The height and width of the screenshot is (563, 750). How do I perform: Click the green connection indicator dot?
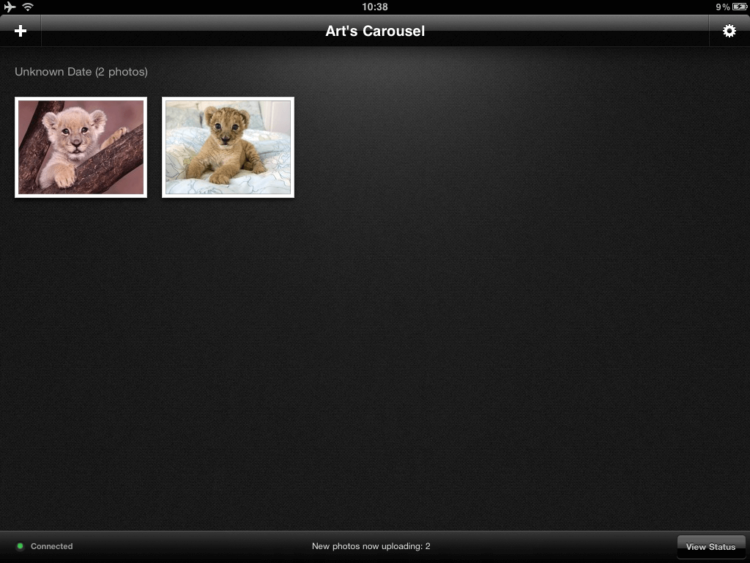[20, 546]
